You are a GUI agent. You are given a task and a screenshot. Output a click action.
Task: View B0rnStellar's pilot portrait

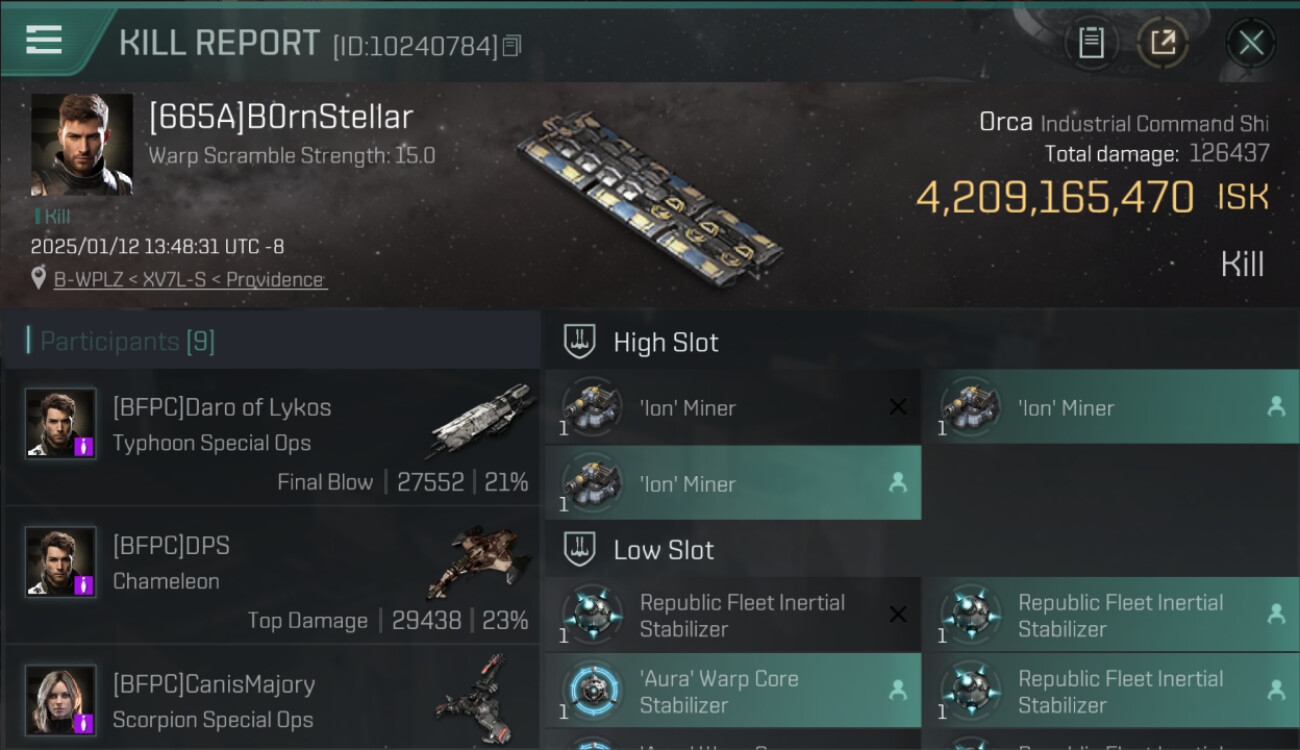pos(81,145)
